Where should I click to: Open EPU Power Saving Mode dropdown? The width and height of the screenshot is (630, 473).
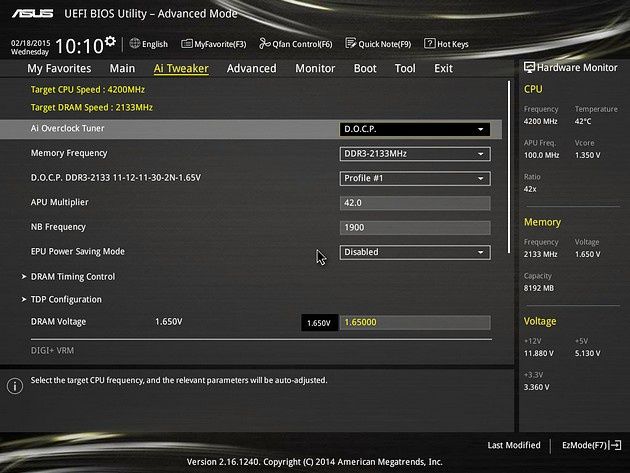[x=415, y=252]
